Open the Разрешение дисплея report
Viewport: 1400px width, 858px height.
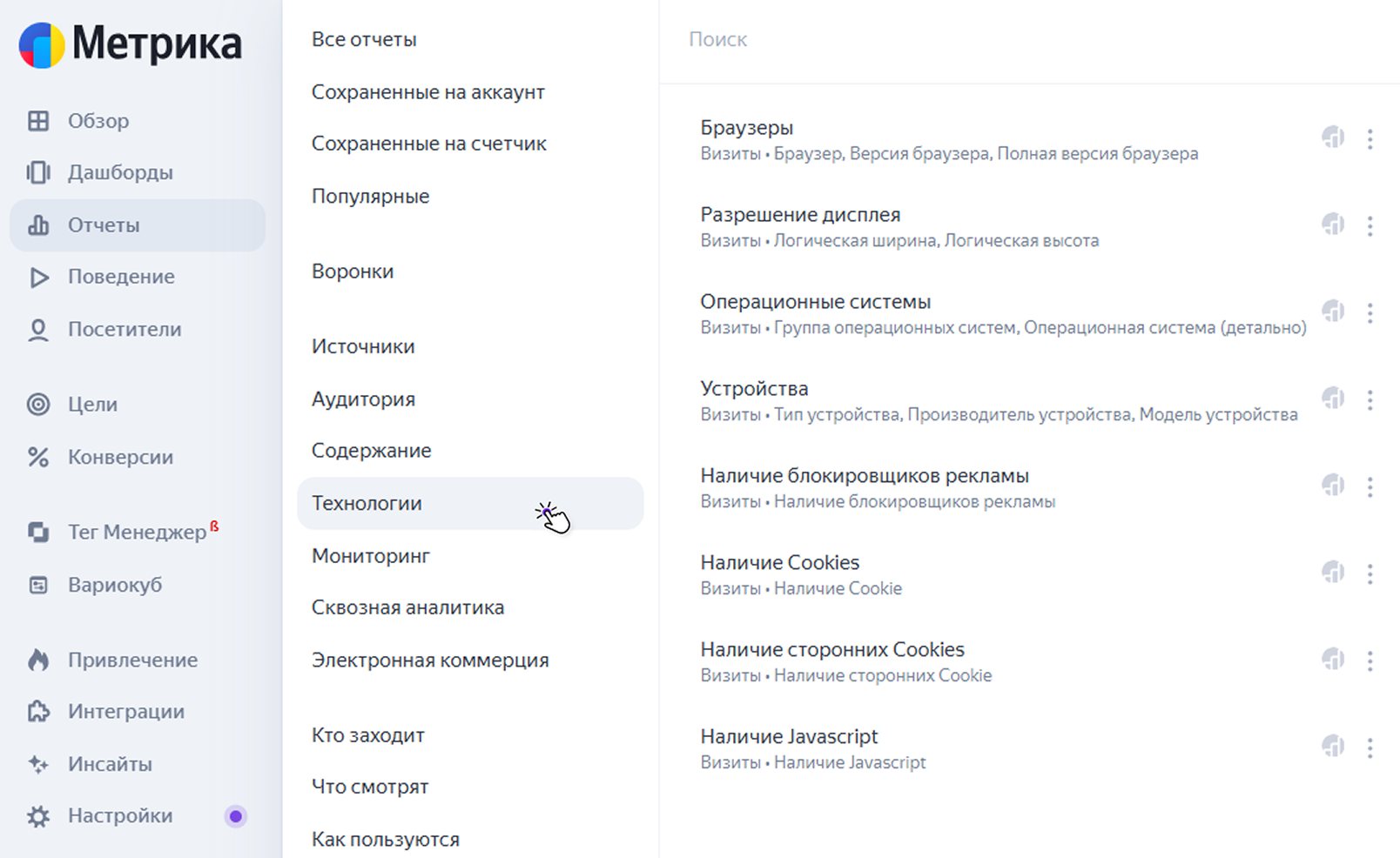(800, 214)
